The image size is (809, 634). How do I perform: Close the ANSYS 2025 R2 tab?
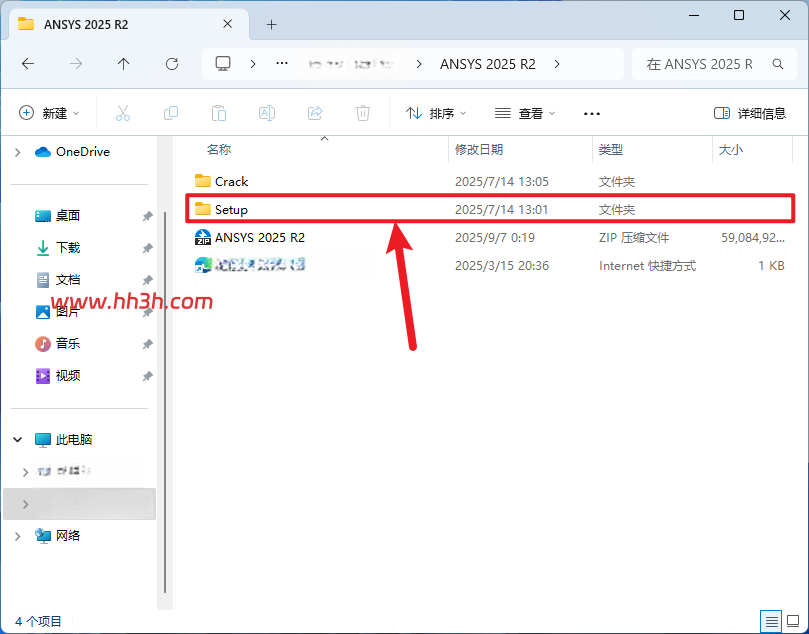(x=228, y=24)
